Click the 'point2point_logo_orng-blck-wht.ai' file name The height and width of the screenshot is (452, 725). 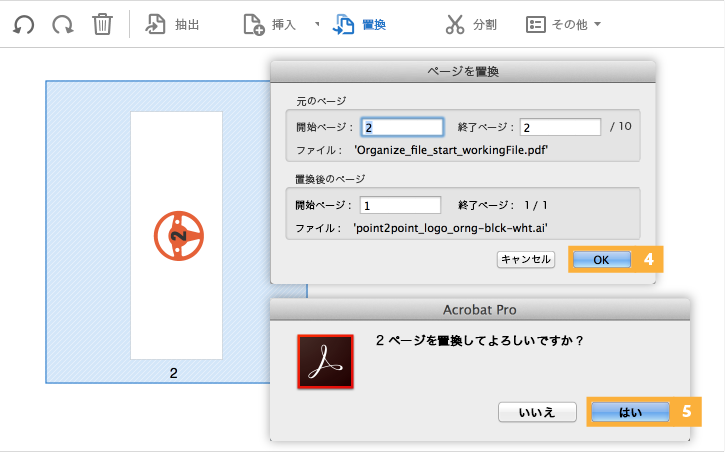(x=451, y=228)
